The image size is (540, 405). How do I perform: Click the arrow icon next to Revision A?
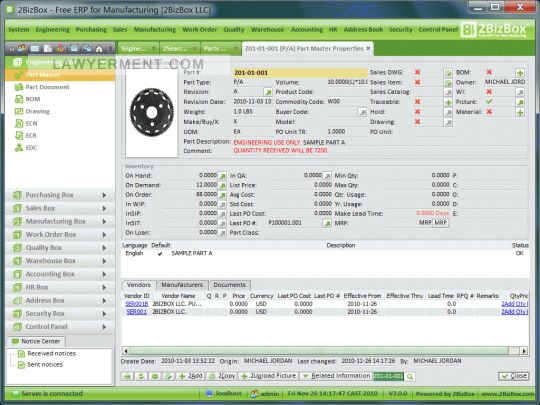(268, 92)
